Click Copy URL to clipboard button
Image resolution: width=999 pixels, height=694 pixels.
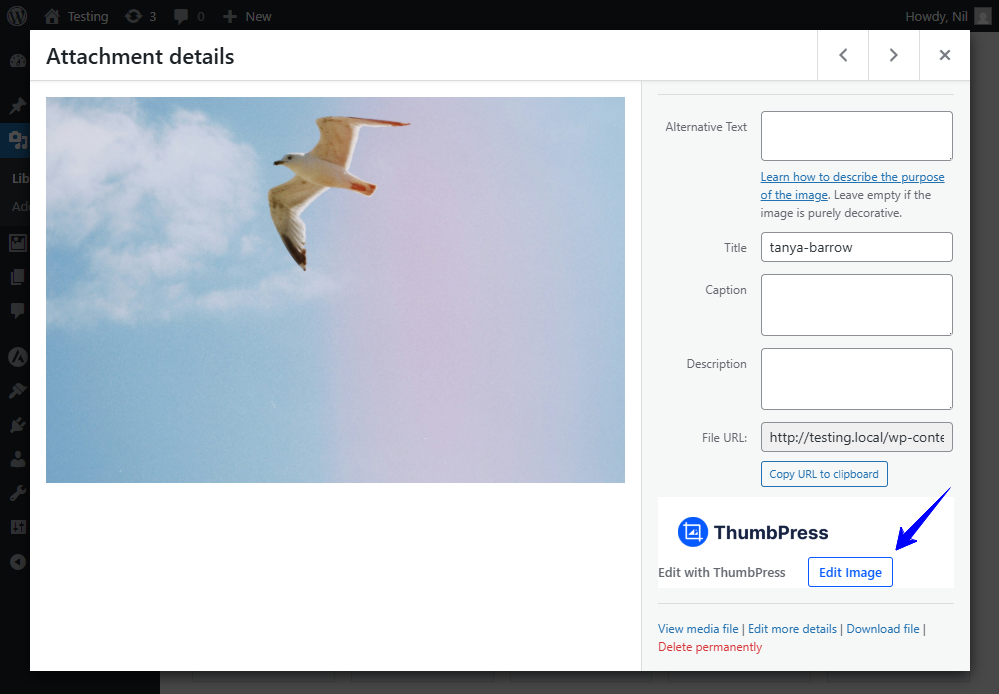824,474
